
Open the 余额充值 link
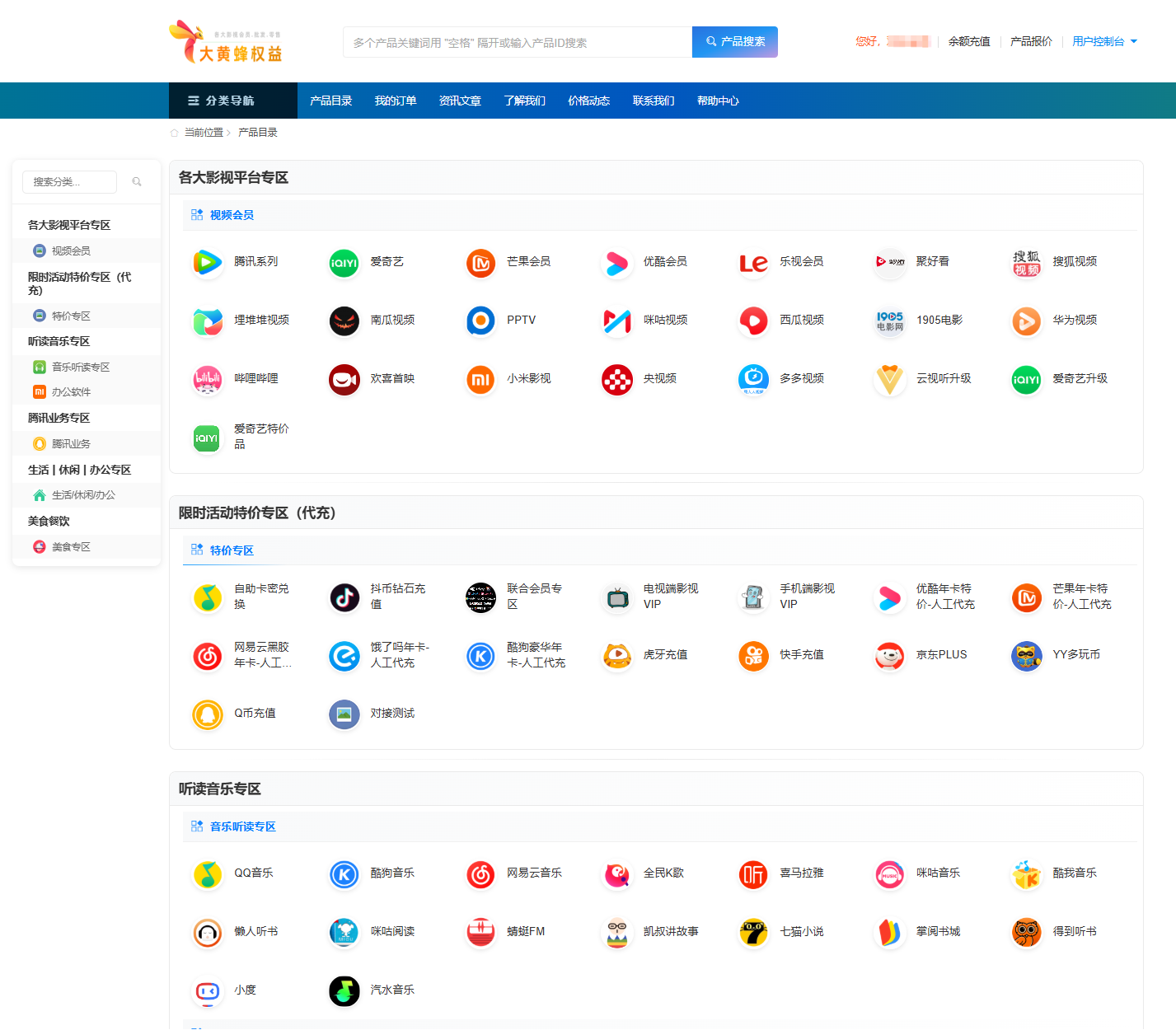pos(969,41)
